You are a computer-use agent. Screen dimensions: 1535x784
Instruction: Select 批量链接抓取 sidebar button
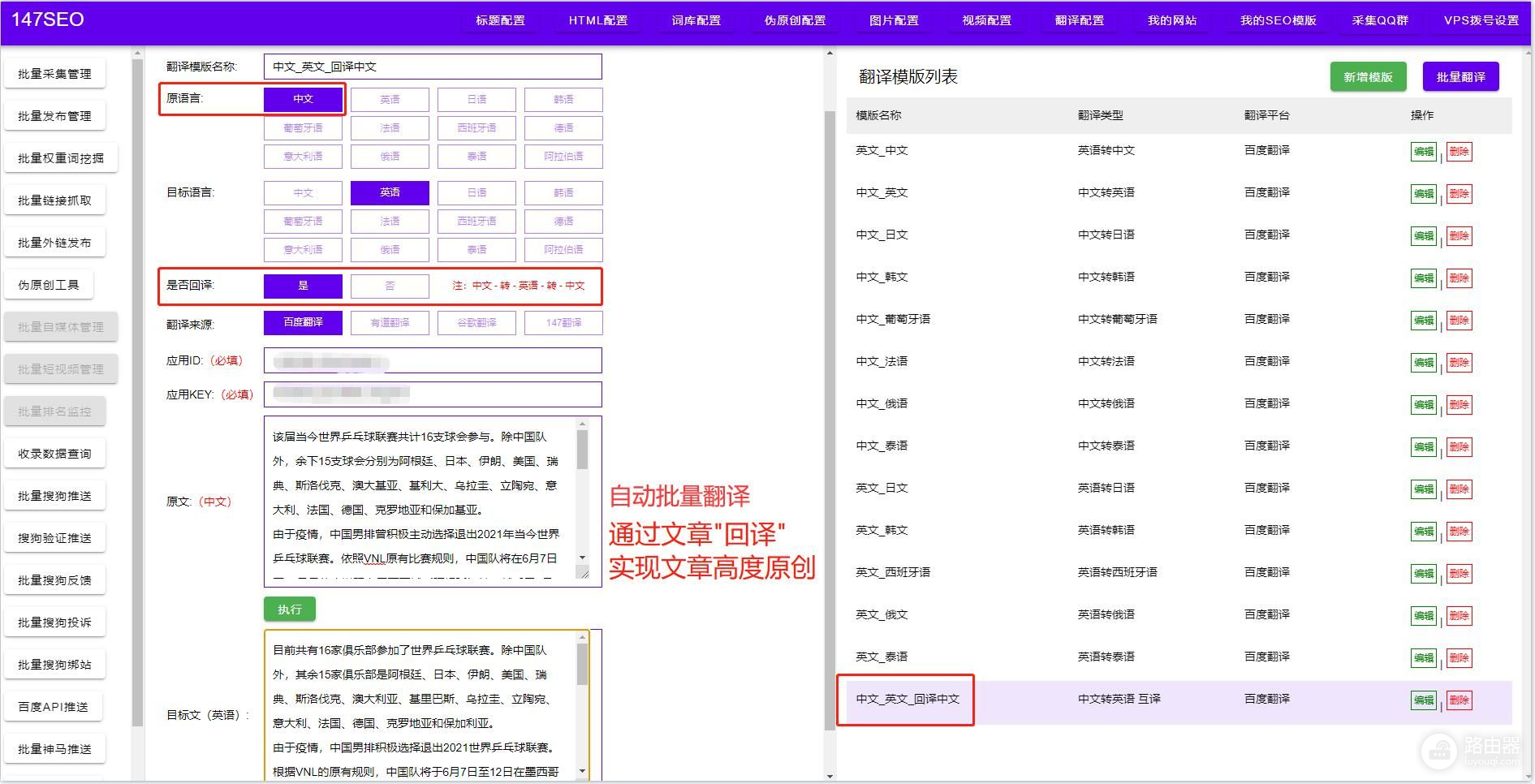[54, 200]
